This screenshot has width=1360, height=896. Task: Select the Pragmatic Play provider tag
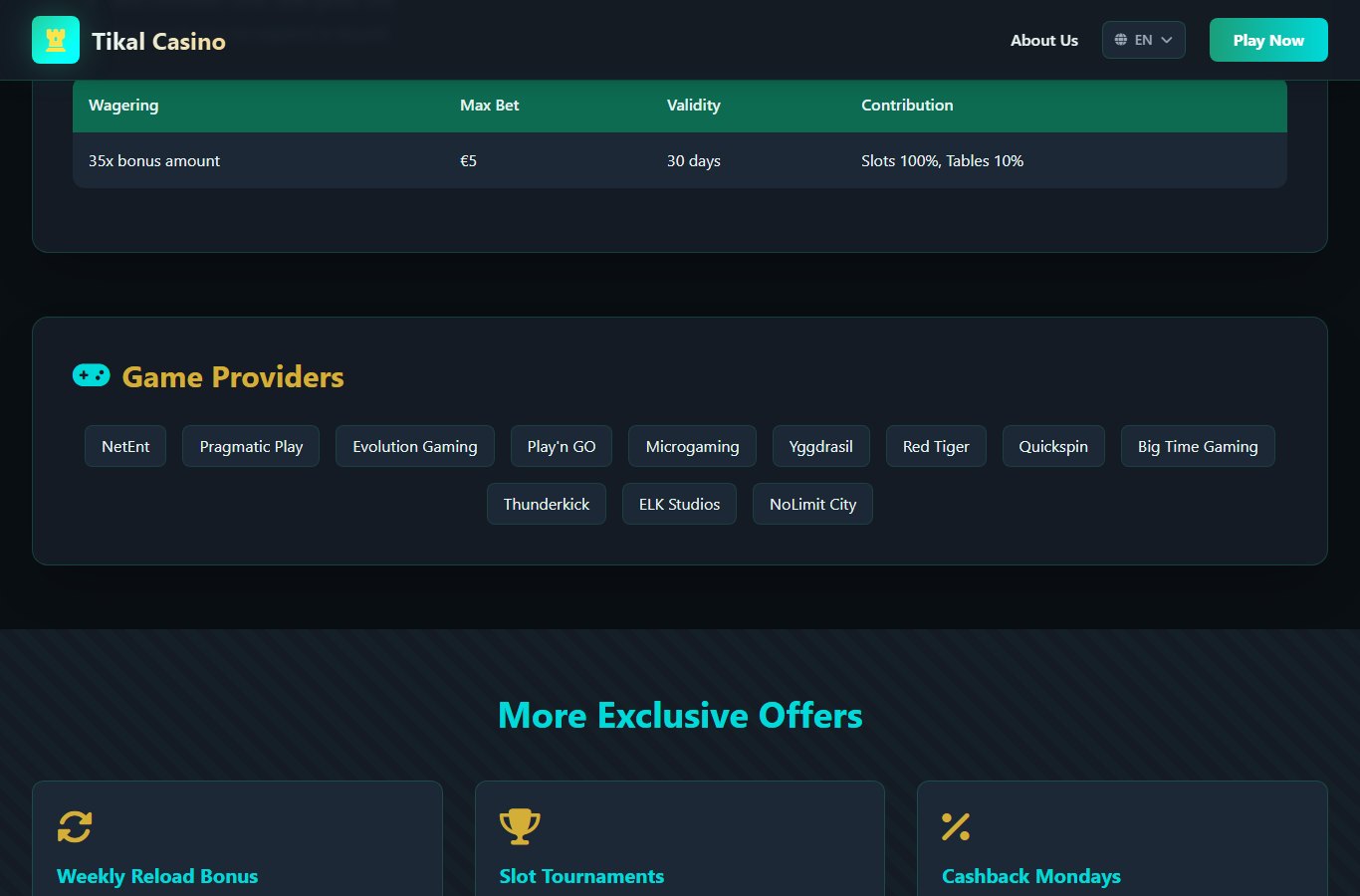tap(251, 446)
